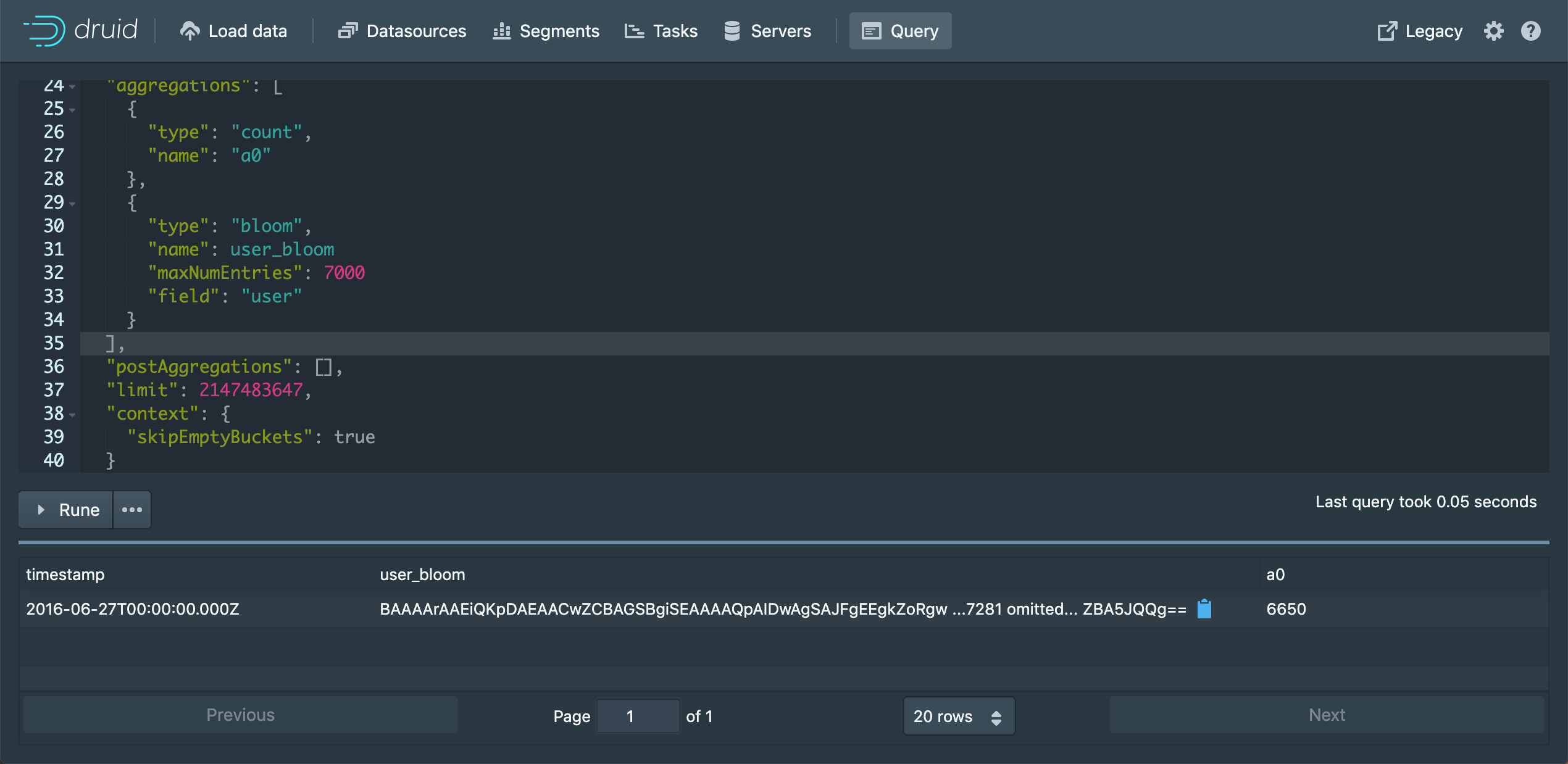Image resolution: width=1568 pixels, height=764 pixels.
Task: Fold the bloom aggregation on line 29
Action: 73,204
